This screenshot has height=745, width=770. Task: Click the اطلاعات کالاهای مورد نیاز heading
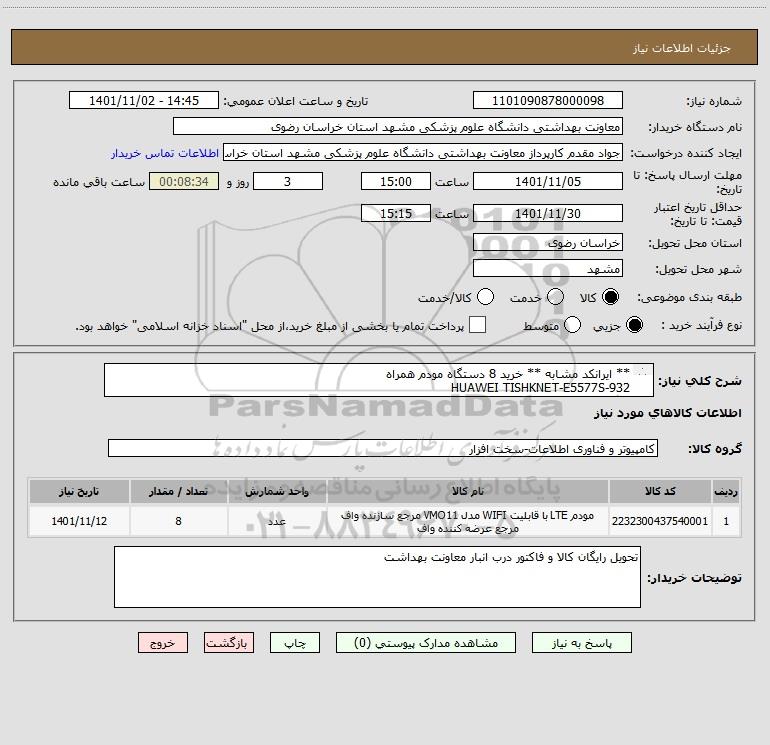tap(668, 413)
